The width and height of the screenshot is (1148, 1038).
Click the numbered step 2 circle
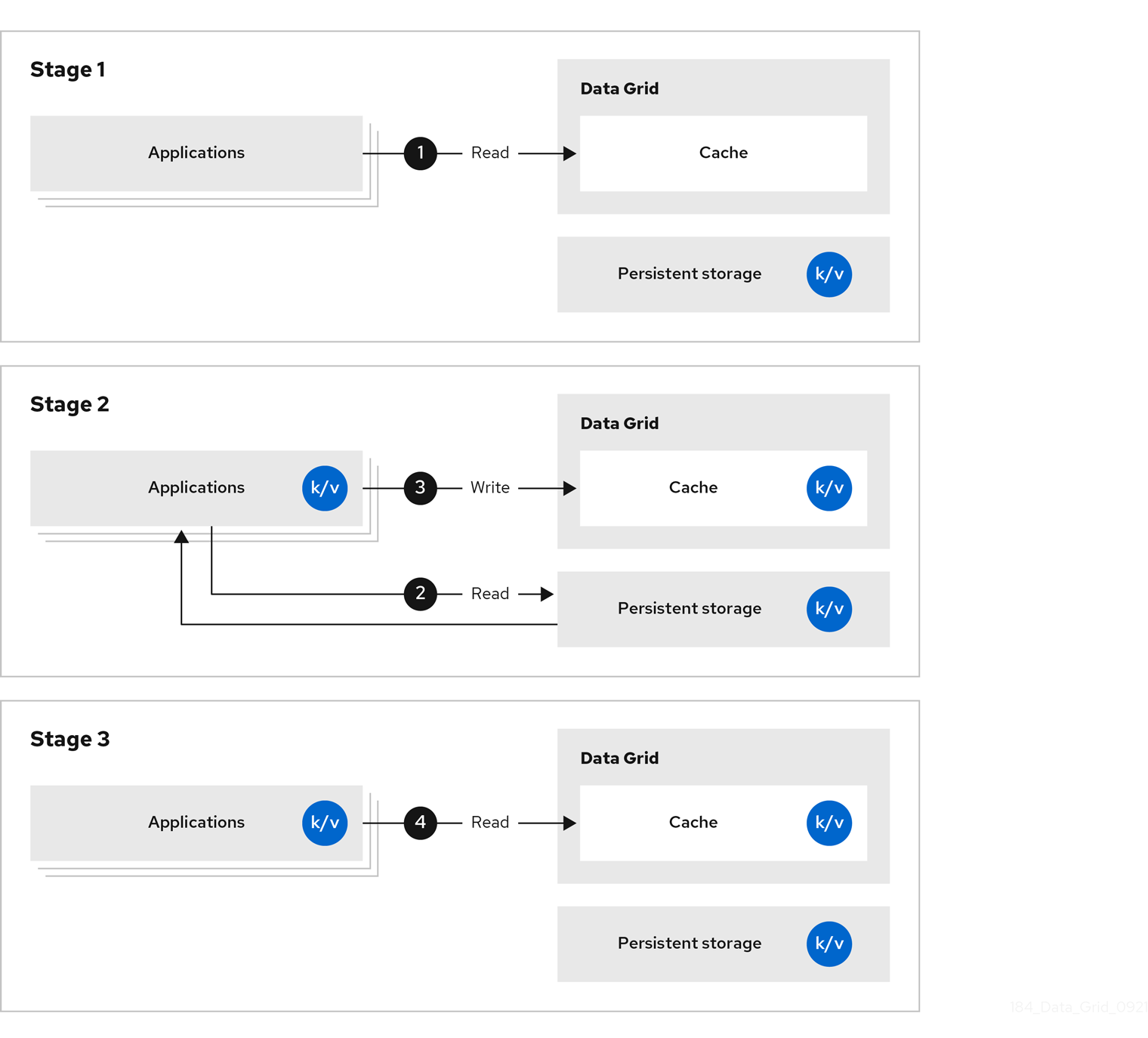(421, 594)
